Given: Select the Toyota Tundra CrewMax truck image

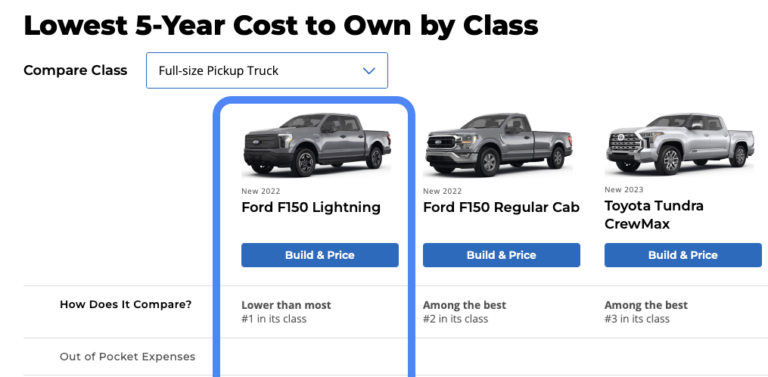Looking at the screenshot, I should click(x=680, y=144).
